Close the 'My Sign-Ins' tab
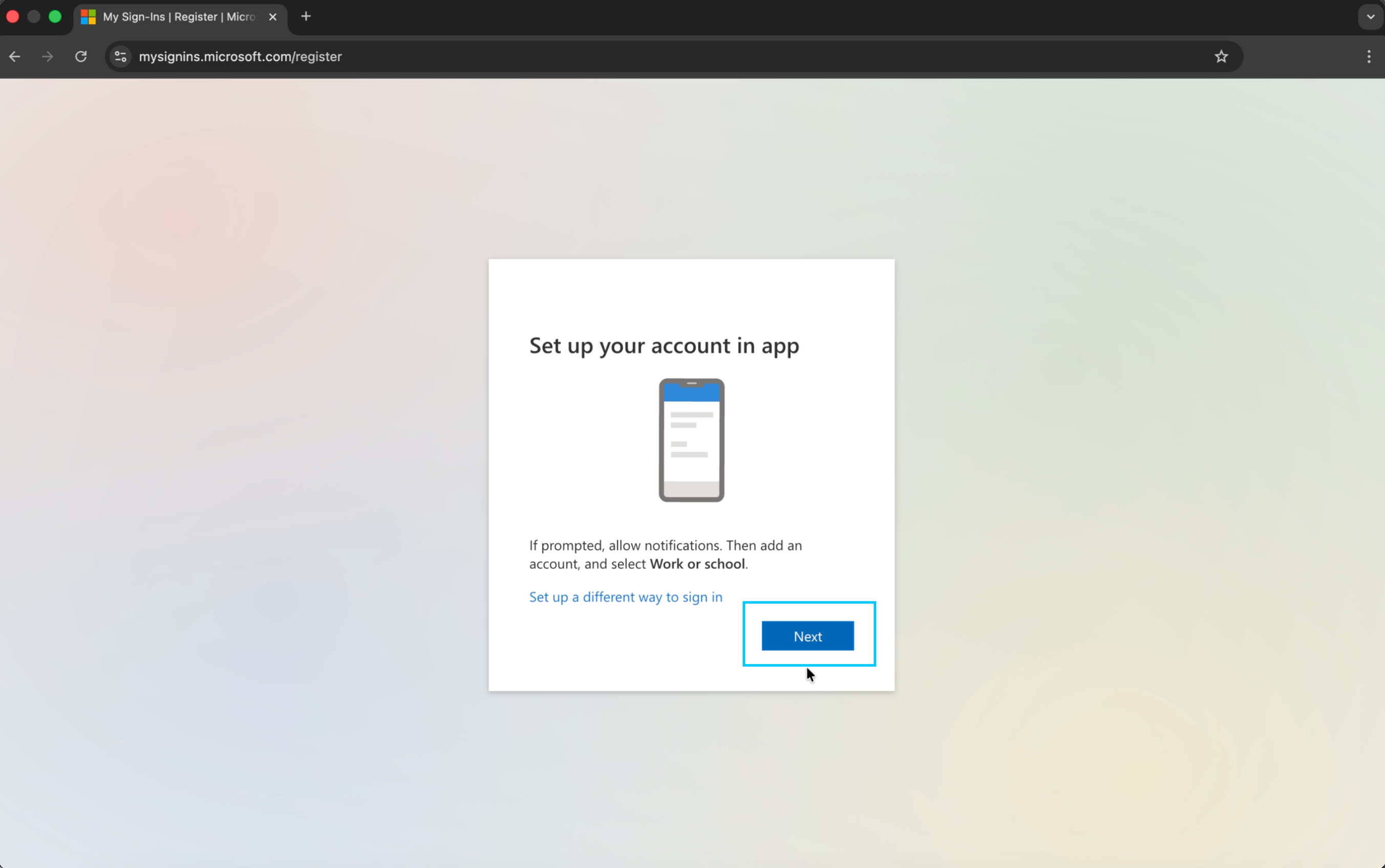The image size is (1385, 868). click(x=272, y=17)
